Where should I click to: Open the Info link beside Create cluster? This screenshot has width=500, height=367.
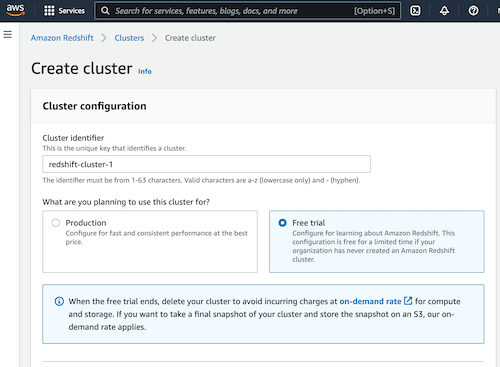click(145, 71)
